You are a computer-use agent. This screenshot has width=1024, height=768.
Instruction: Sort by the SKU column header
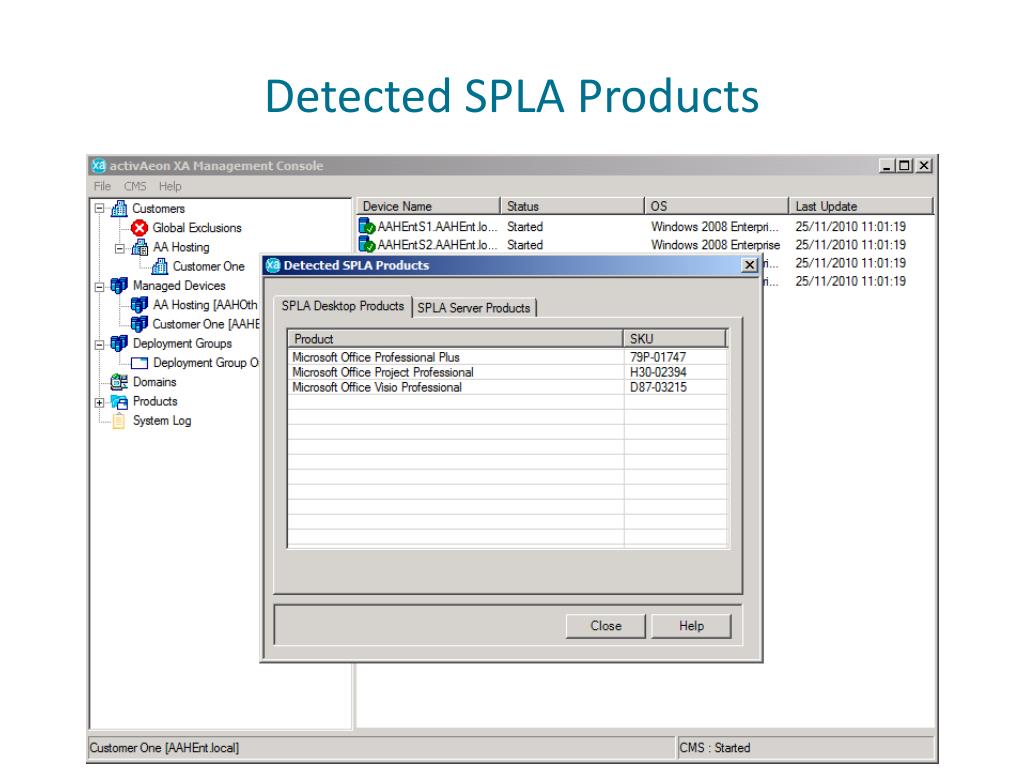[675, 339]
